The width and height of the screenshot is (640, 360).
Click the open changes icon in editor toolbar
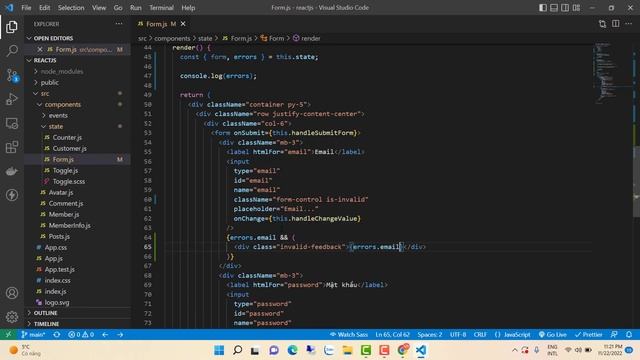pyautogui.click(x=602, y=24)
